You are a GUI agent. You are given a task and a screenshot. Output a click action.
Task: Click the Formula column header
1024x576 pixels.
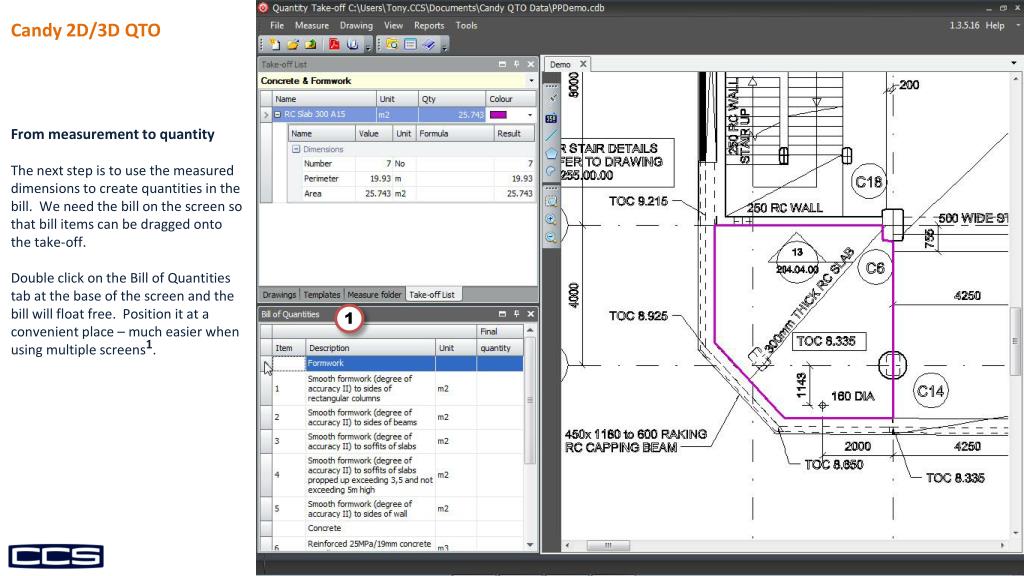pyautogui.click(x=455, y=134)
